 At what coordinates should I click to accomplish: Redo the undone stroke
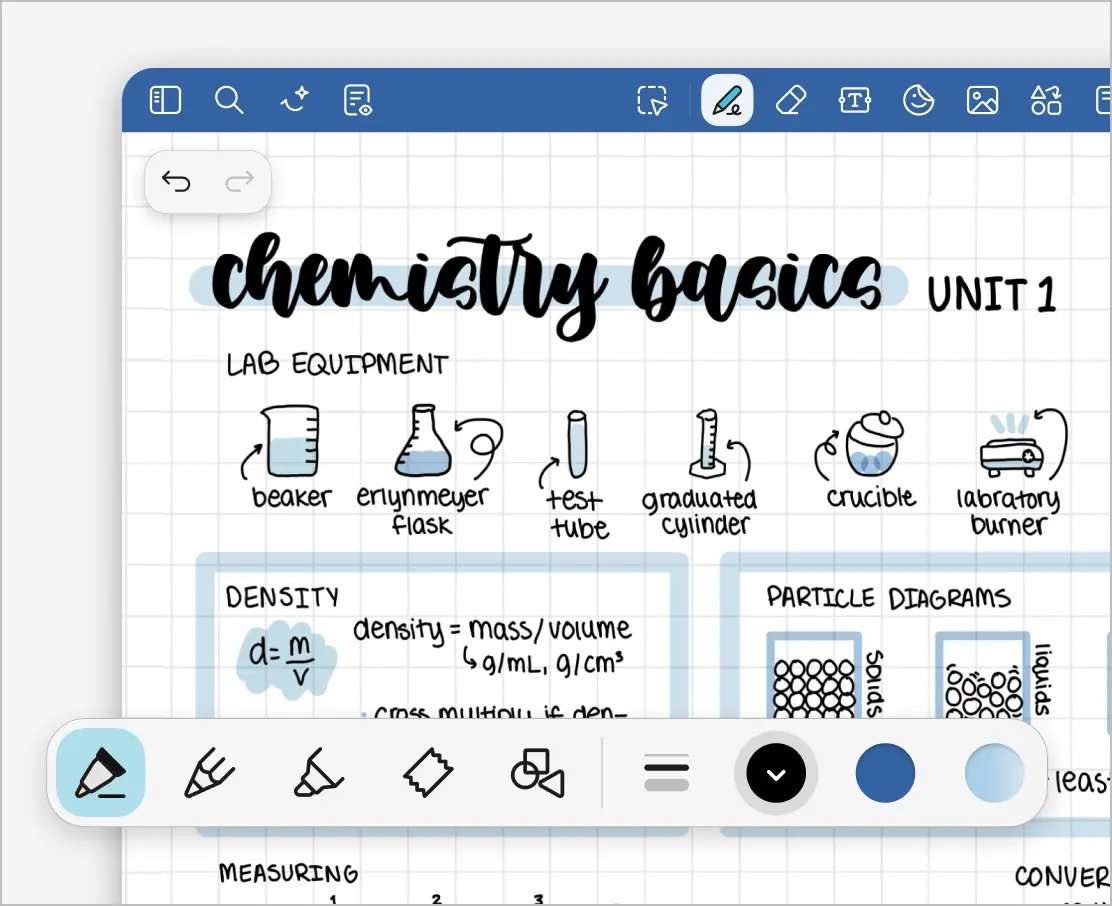[240, 181]
